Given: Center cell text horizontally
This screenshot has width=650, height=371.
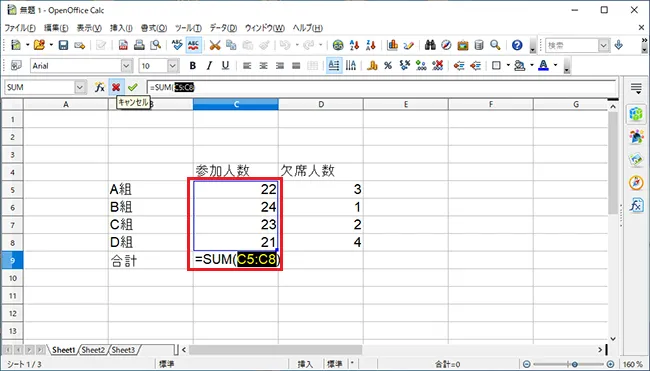Looking at the screenshot, I should 263,65.
